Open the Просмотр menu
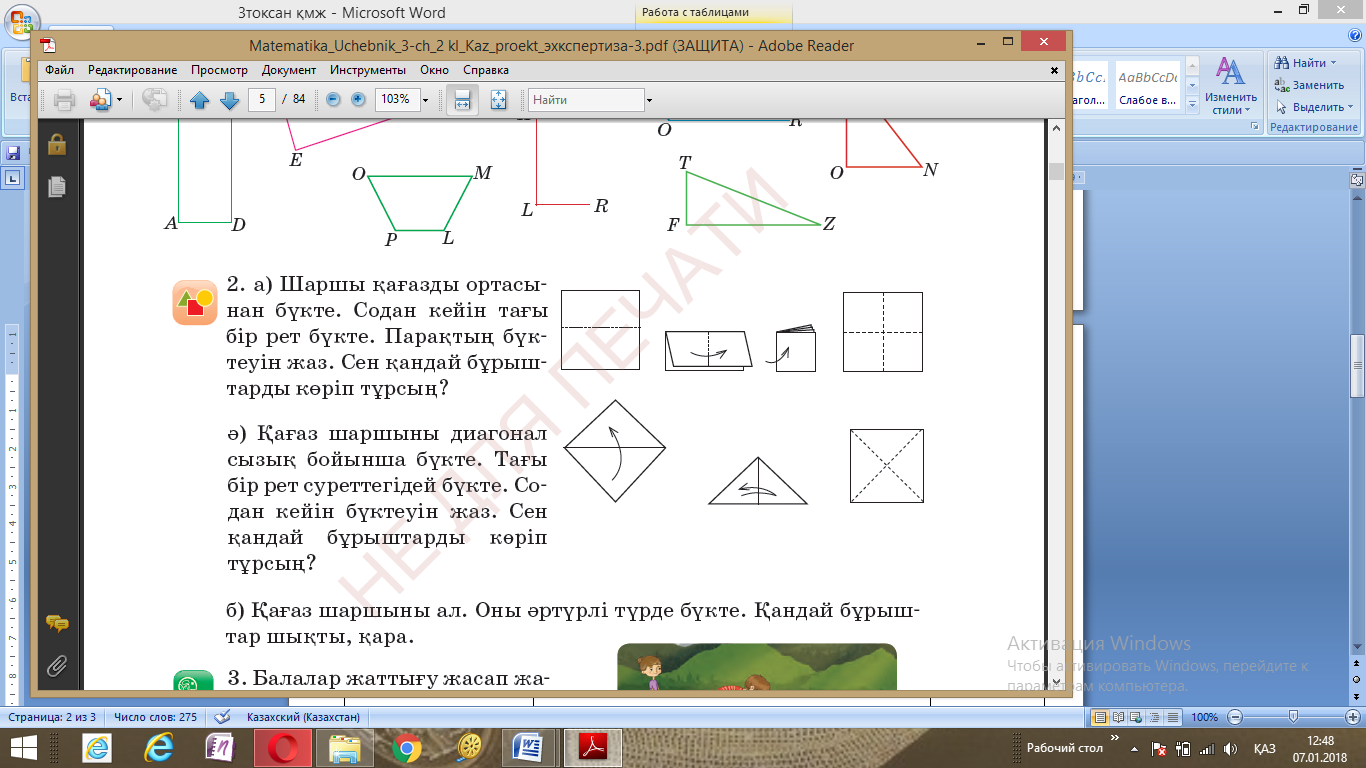Viewport: 1366px width, 768px height. [219, 70]
